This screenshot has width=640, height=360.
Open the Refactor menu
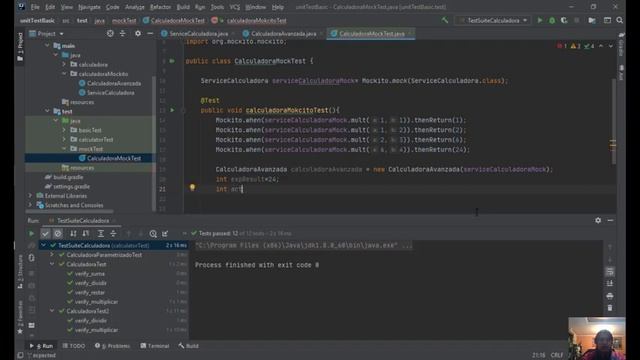pyautogui.click(x=160, y=7)
